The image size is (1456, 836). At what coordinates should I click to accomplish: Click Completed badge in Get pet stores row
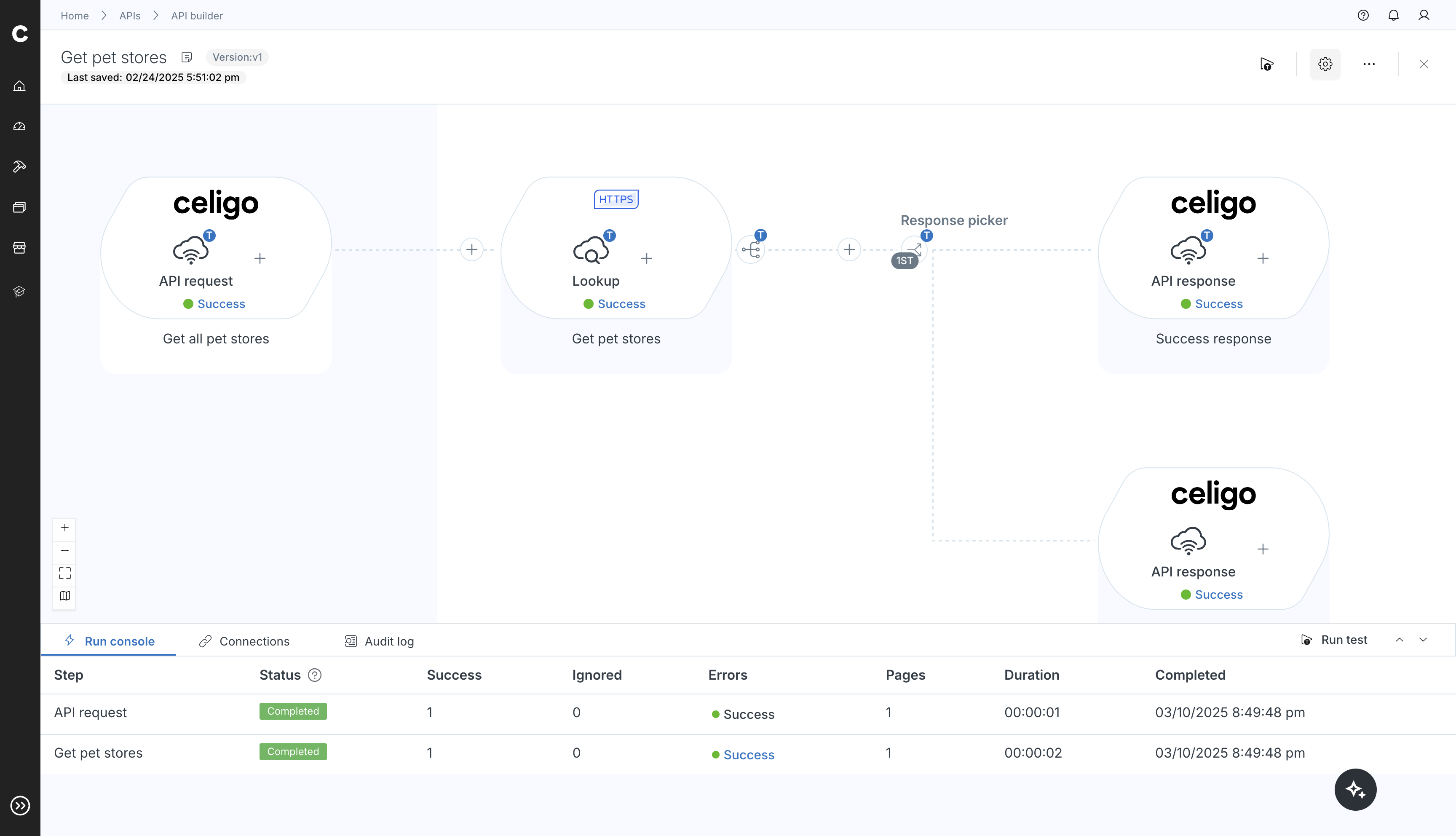click(293, 752)
